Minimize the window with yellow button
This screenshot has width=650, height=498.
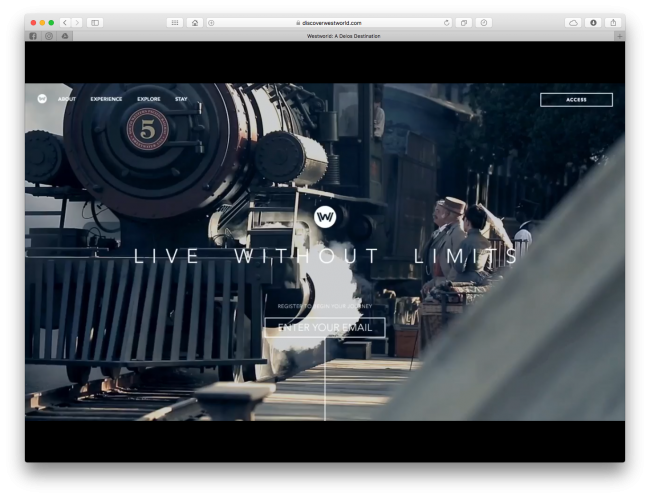[42, 23]
